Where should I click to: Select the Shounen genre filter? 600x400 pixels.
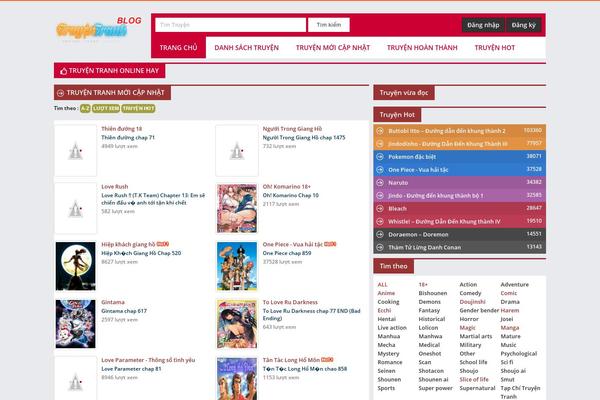[x=389, y=379]
